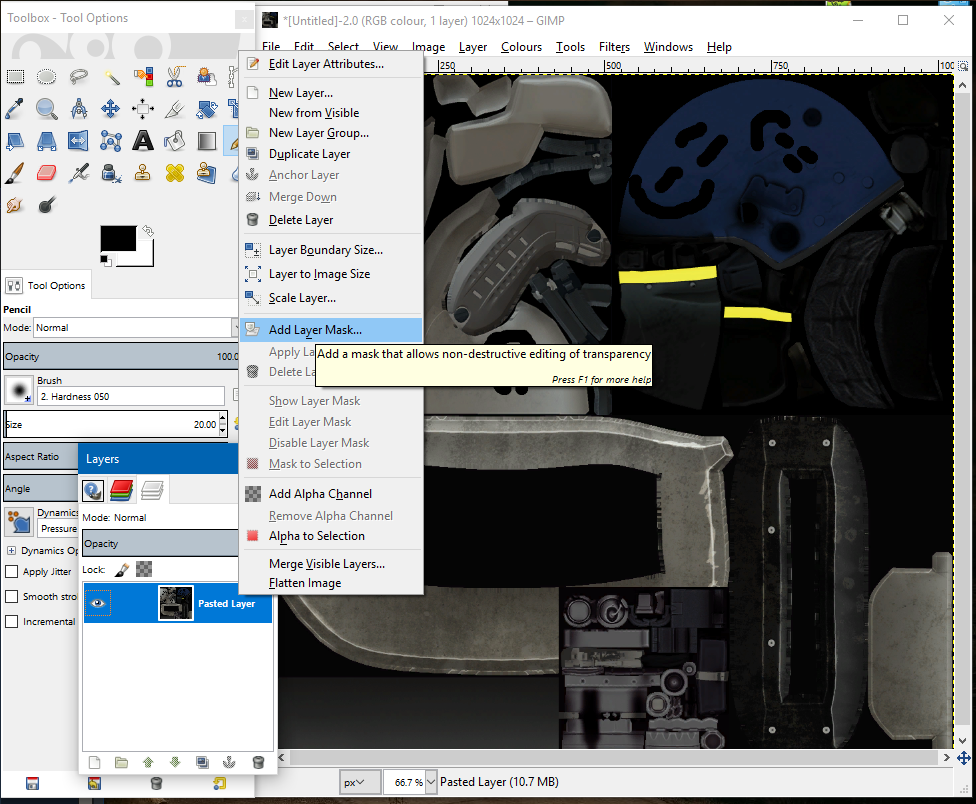Open the brush name field '2. Hardness 050'
The width and height of the screenshot is (976, 804).
pos(131,396)
